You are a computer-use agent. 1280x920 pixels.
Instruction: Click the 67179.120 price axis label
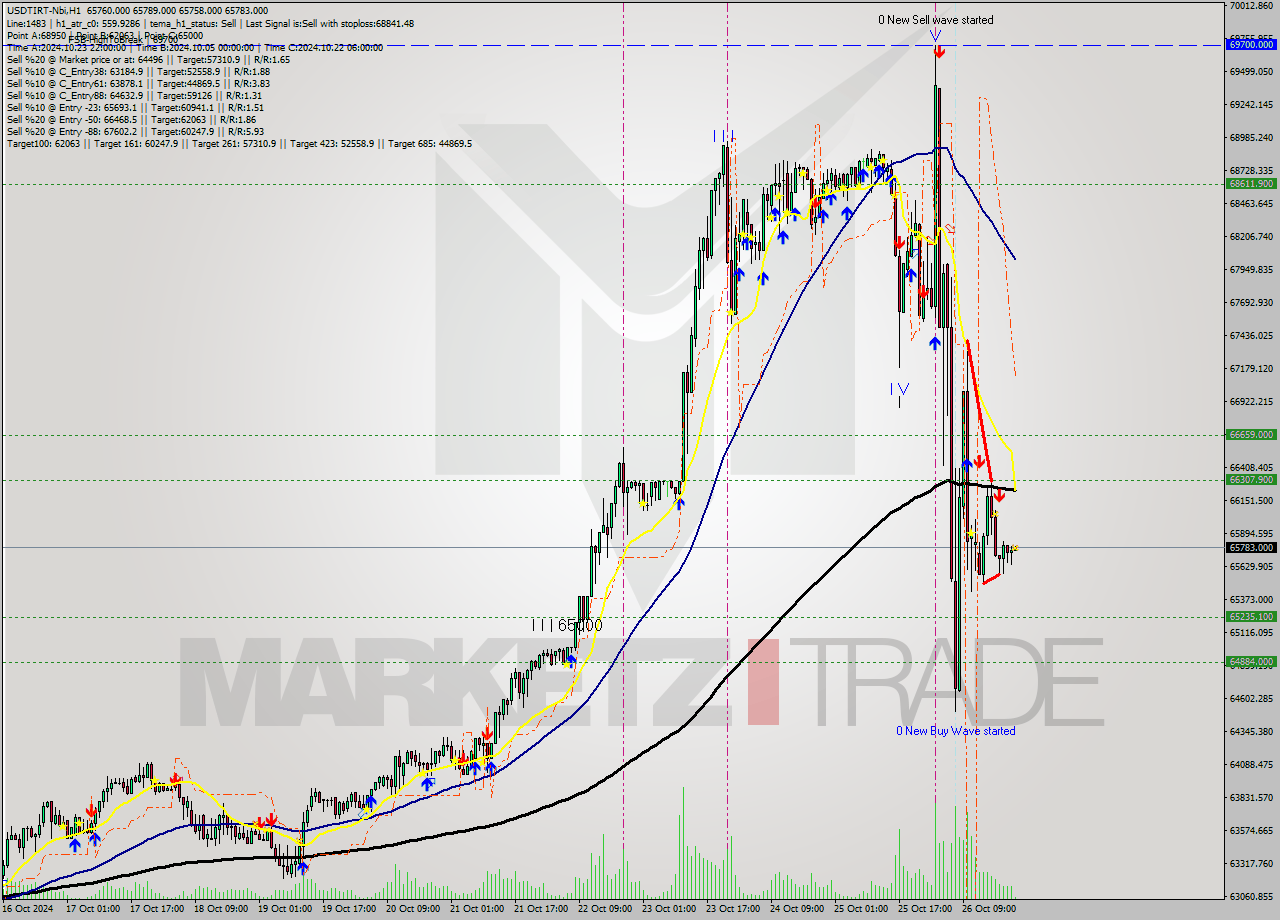[1251, 369]
